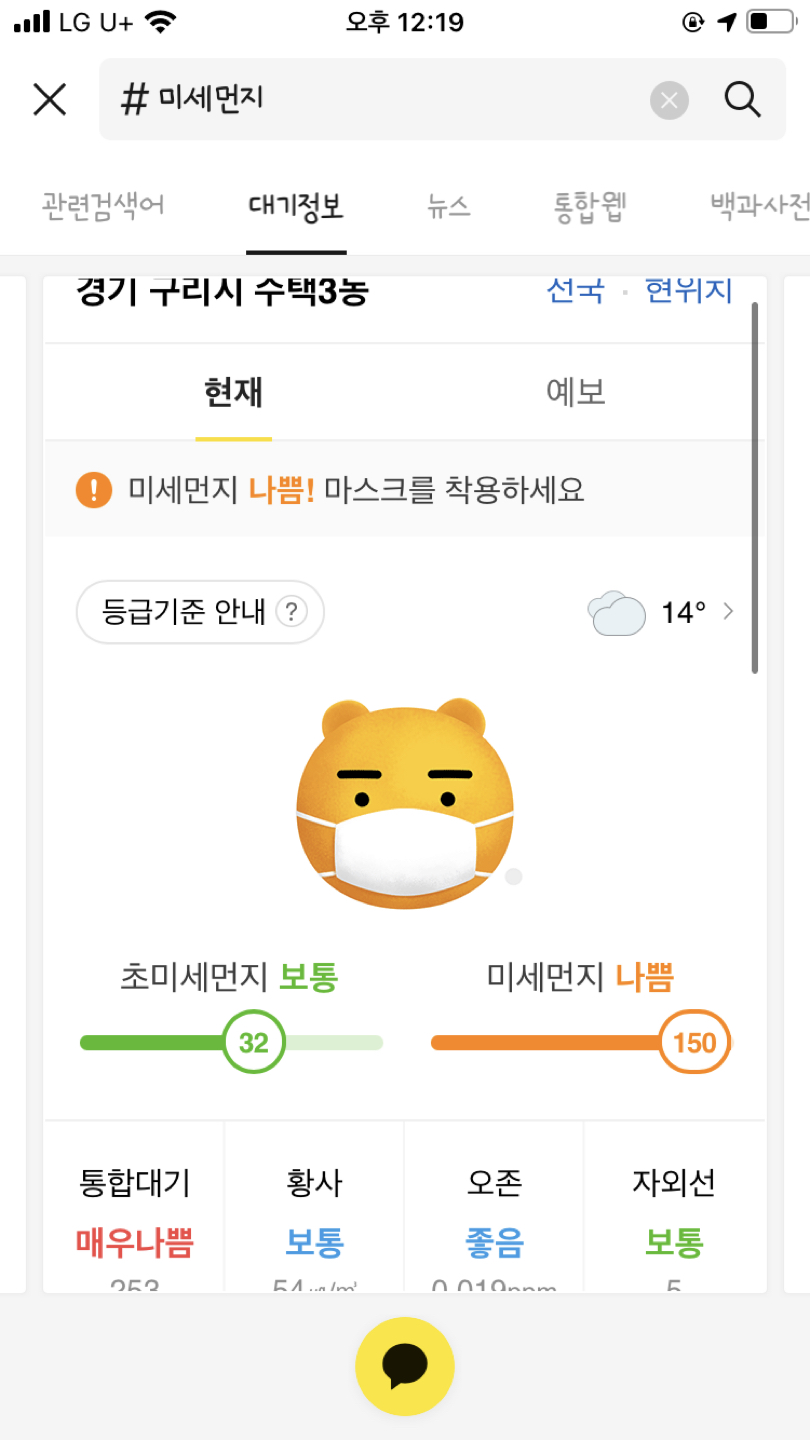Screen dimensions: 810x1440
Task: Open the 관련검색어 tab
Action: point(103,207)
